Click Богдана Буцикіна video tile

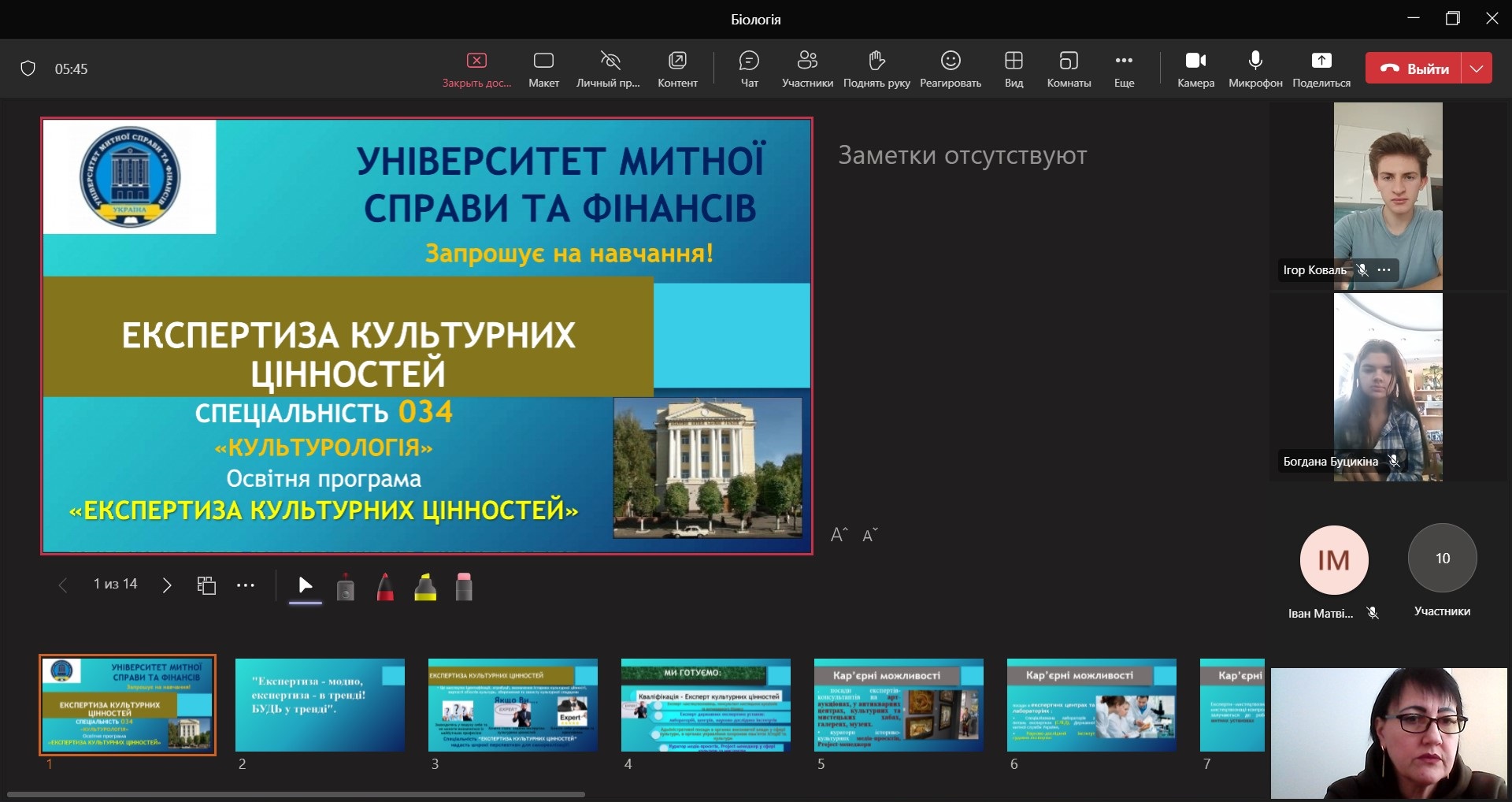1388,387
